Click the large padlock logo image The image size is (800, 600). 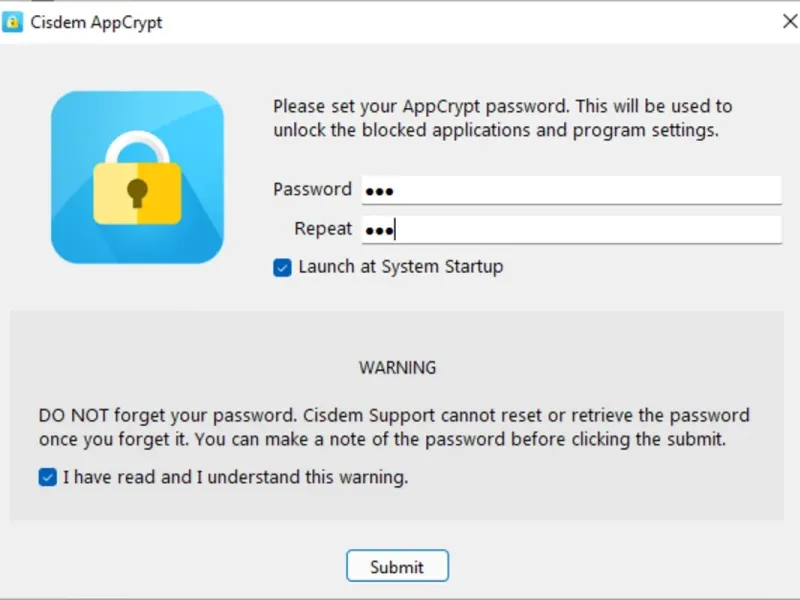137,177
